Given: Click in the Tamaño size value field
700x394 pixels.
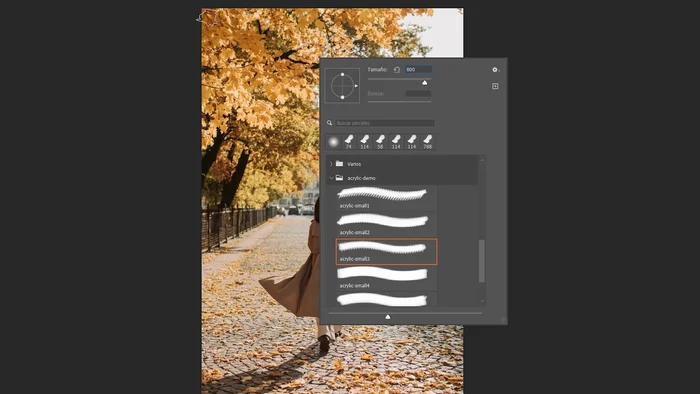Looking at the screenshot, I should (418, 70).
